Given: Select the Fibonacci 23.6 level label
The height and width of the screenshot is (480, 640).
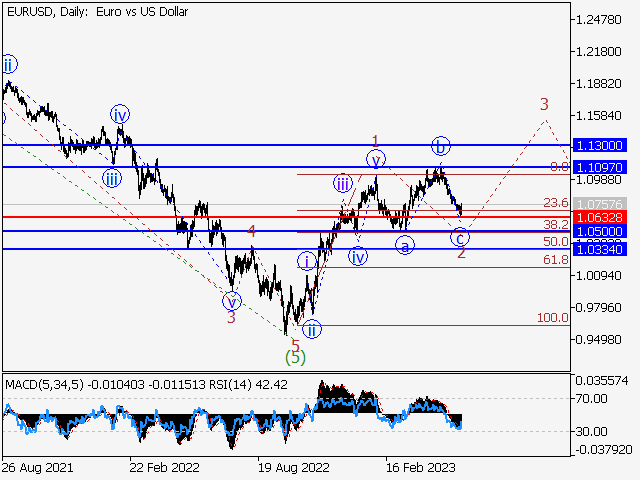Looking at the screenshot, I should 556,203.
